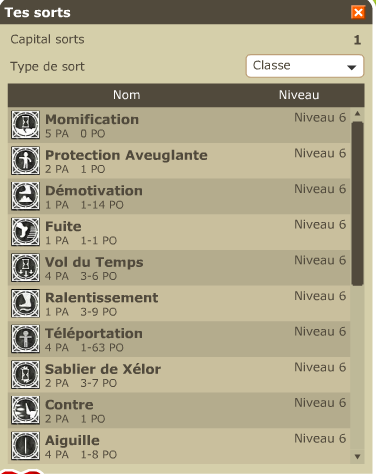
Task: Select the Protection Aveuglante spell icon
Action: coord(25,160)
